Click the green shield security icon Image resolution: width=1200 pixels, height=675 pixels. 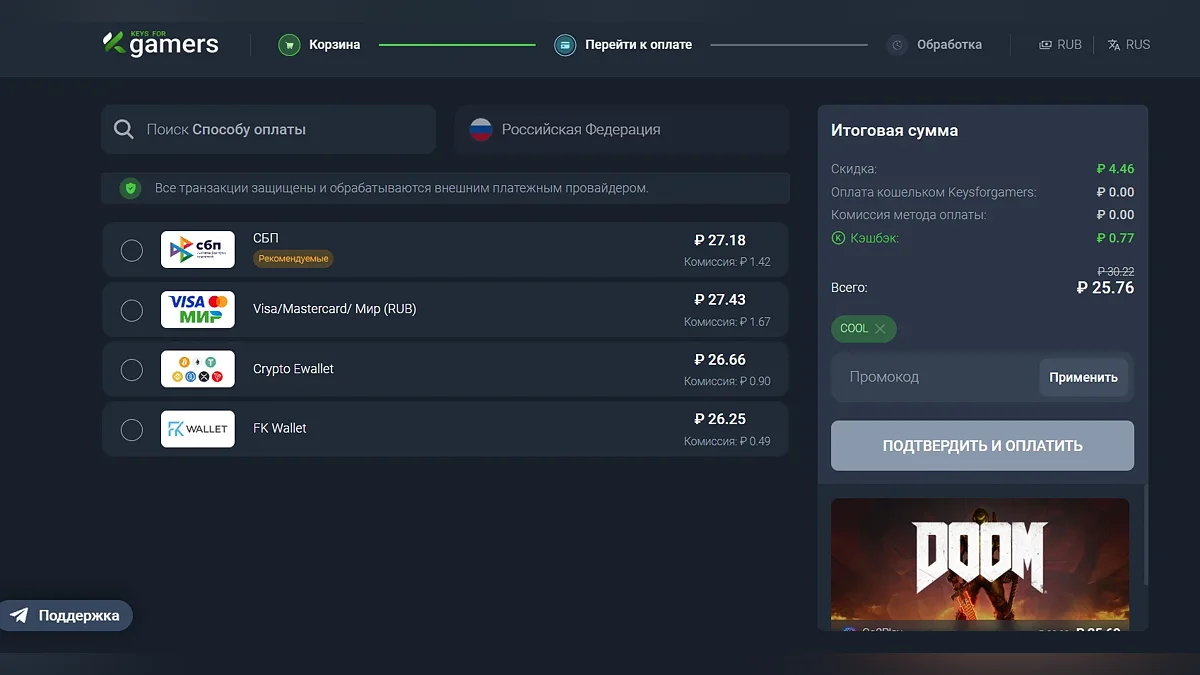[130, 188]
